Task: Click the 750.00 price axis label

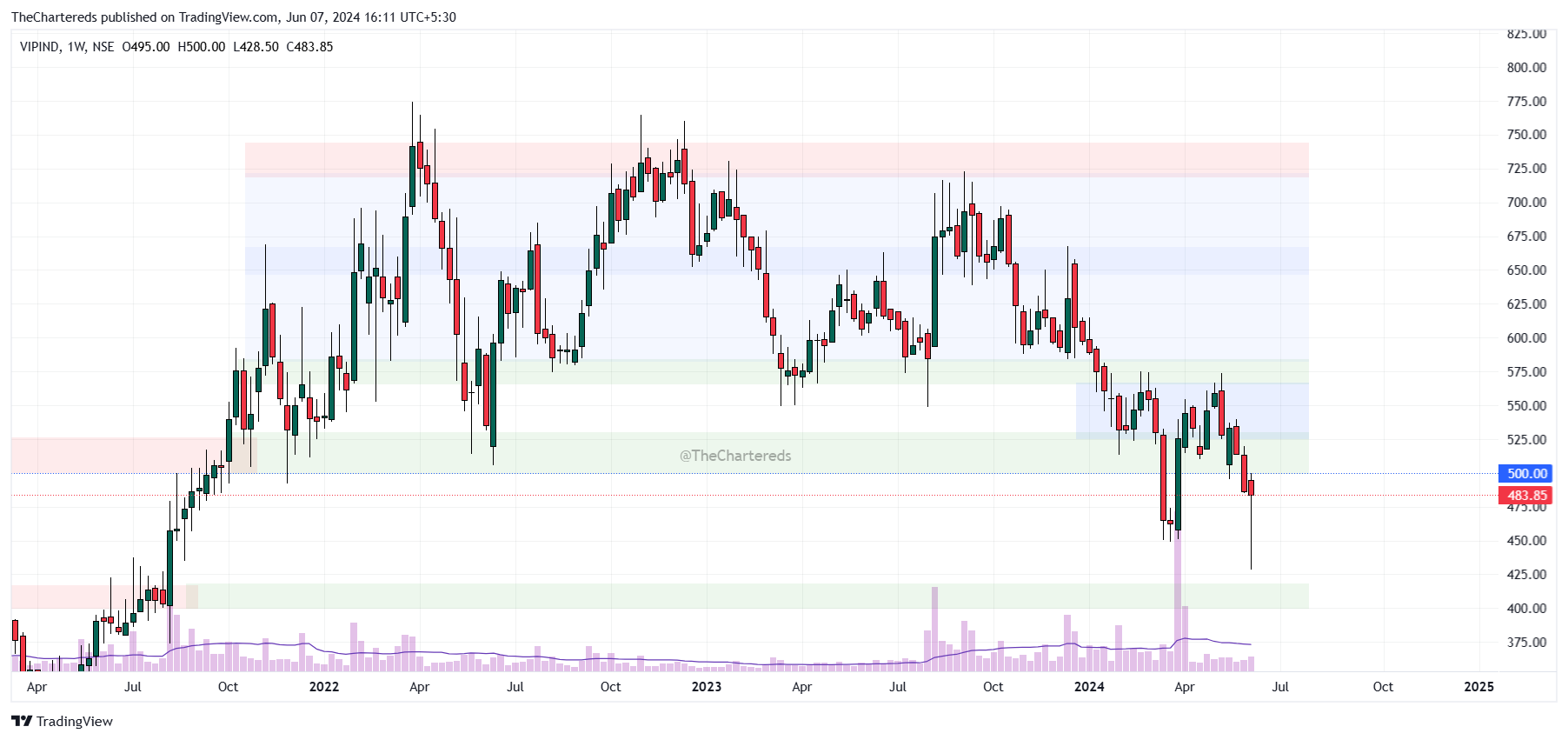Action: tap(1526, 135)
